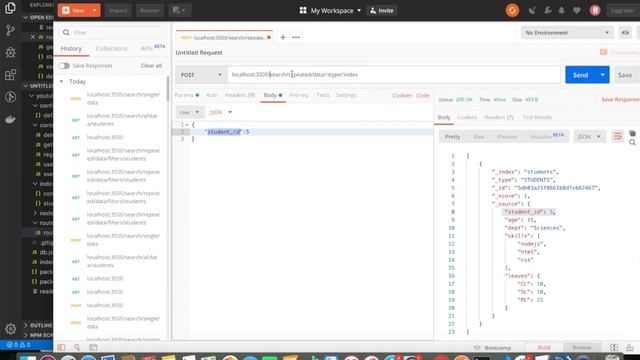Copy response body to clipboard icon
Viewport: 640px width, 360px height.
(632, 133)
